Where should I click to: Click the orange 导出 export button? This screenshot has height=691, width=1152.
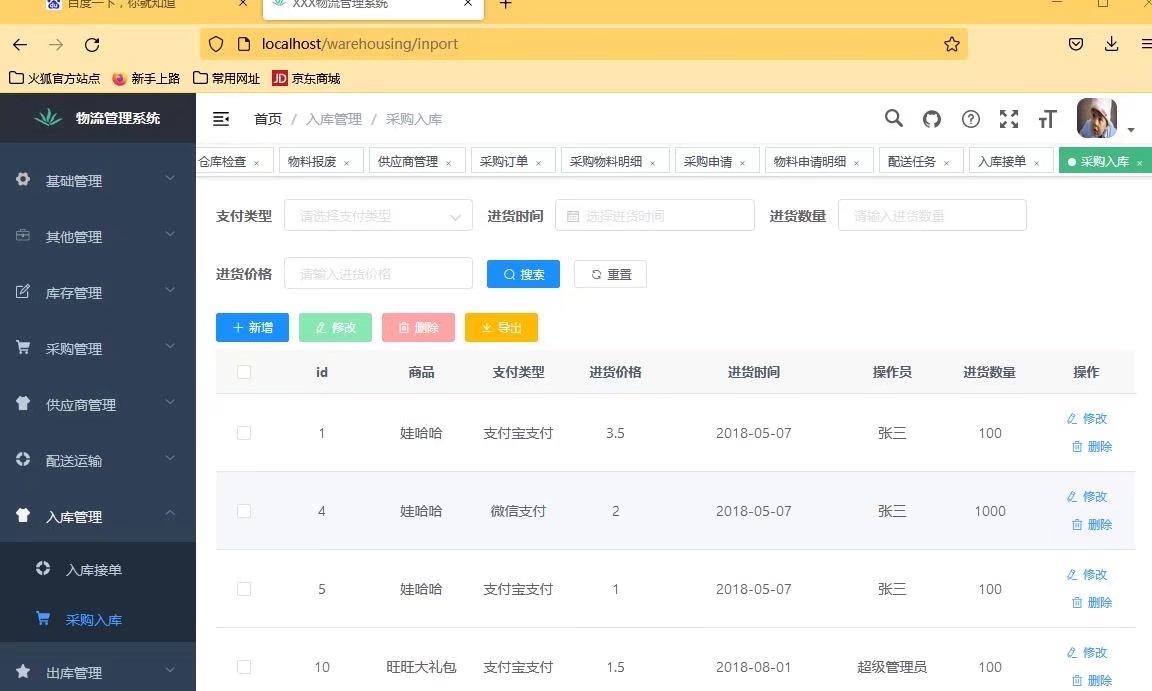501,328
